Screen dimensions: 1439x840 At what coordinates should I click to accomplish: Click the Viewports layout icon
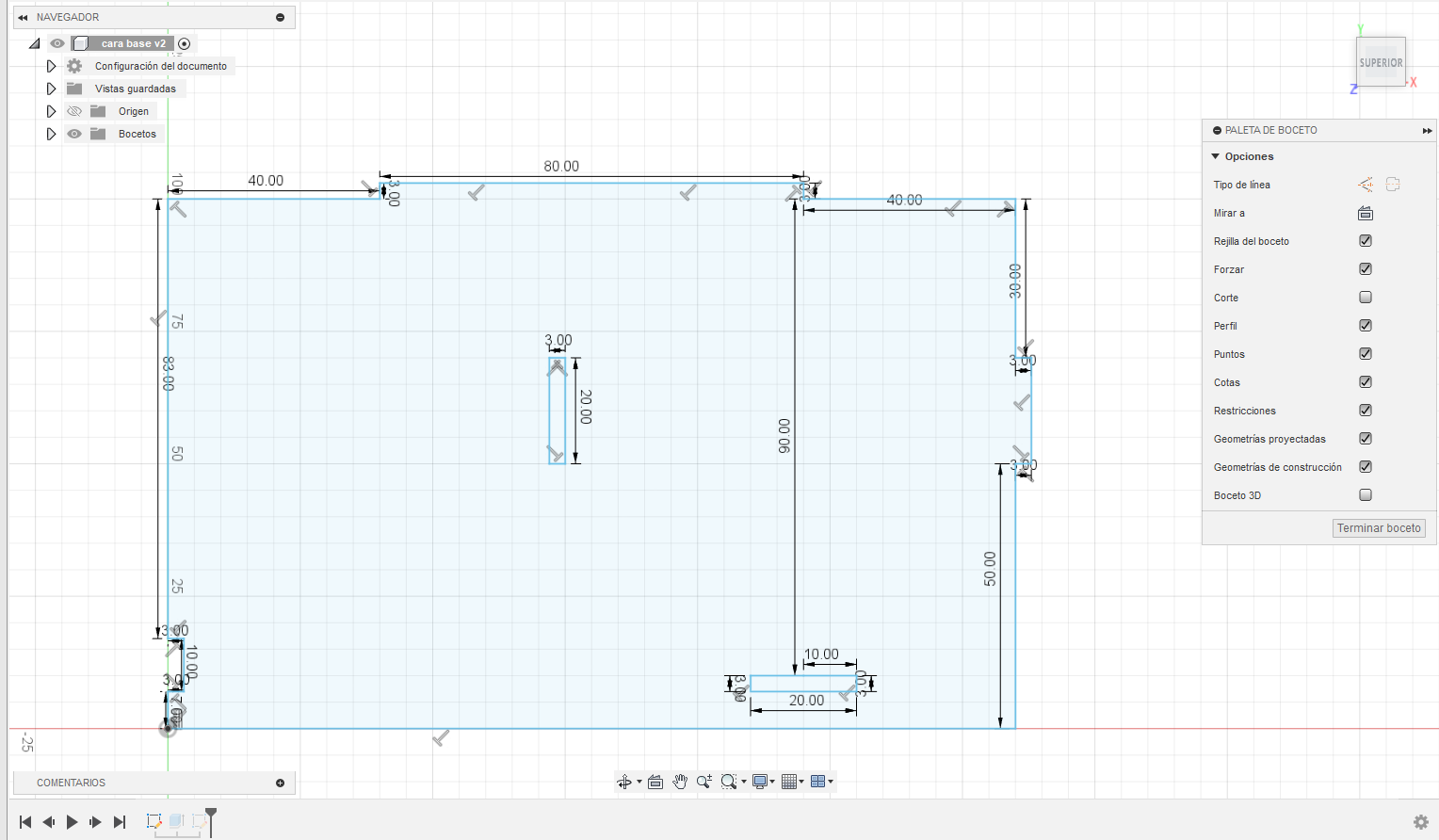pos(817,782)
